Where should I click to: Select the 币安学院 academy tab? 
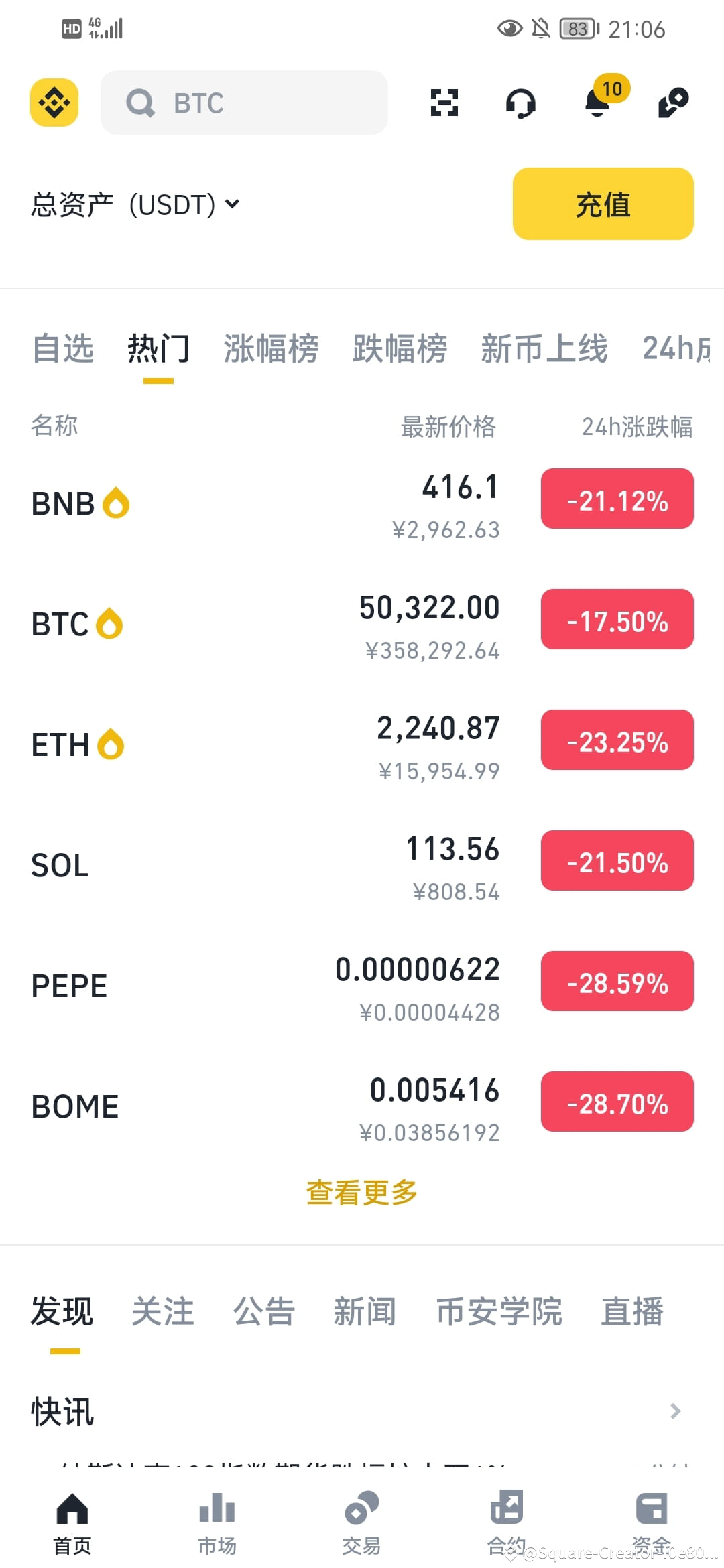[499, 1311]
